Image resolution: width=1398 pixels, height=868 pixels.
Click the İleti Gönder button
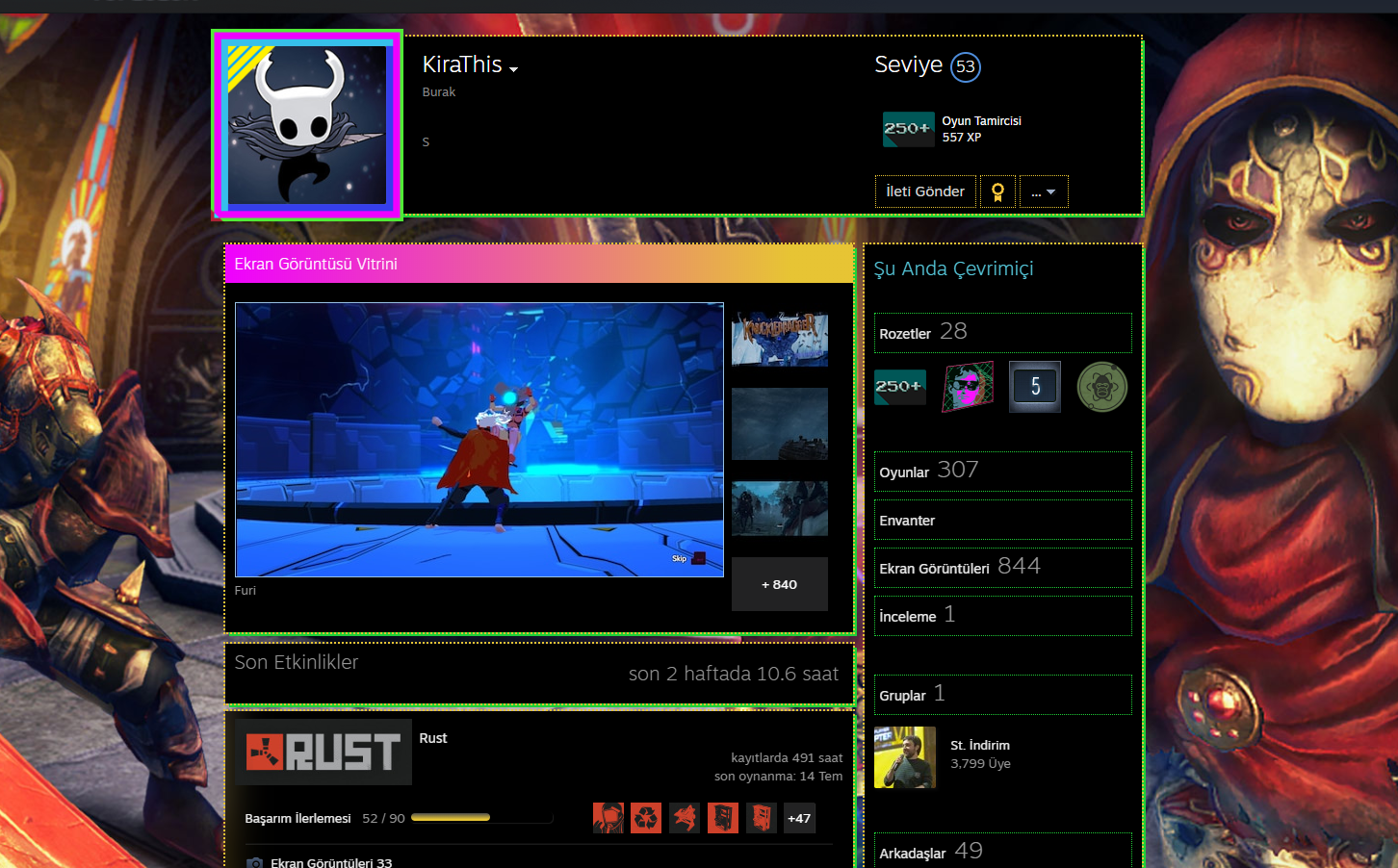click(925, 191)
